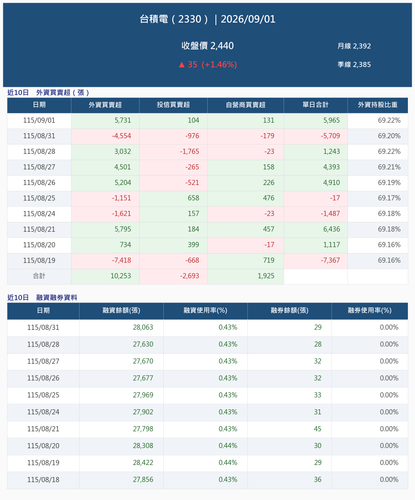The image size is (415, 500).
Task: Click the 融券餘額(張) column header
Action: coord(289,310)
